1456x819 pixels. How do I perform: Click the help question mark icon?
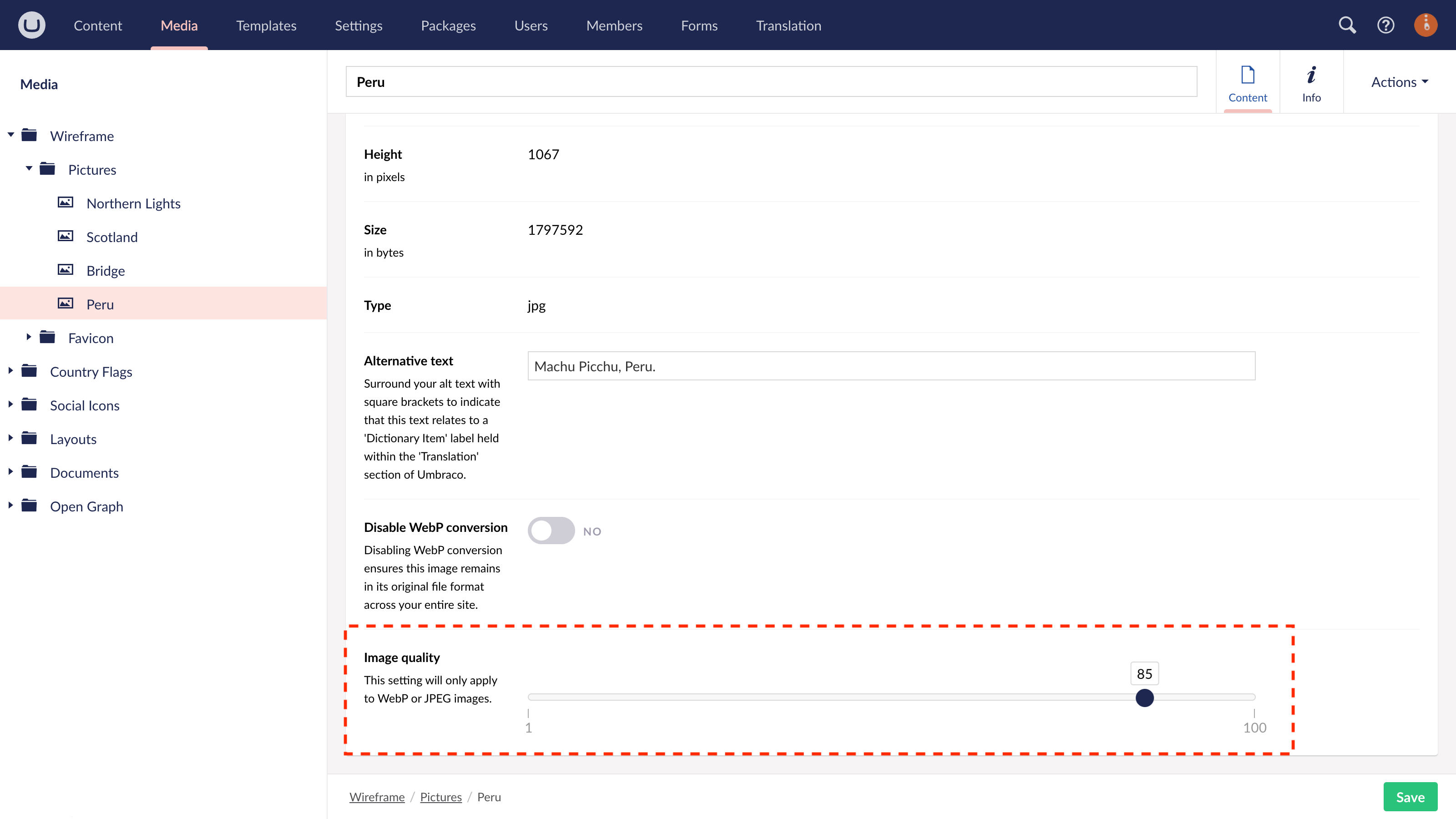[1386, 25]
